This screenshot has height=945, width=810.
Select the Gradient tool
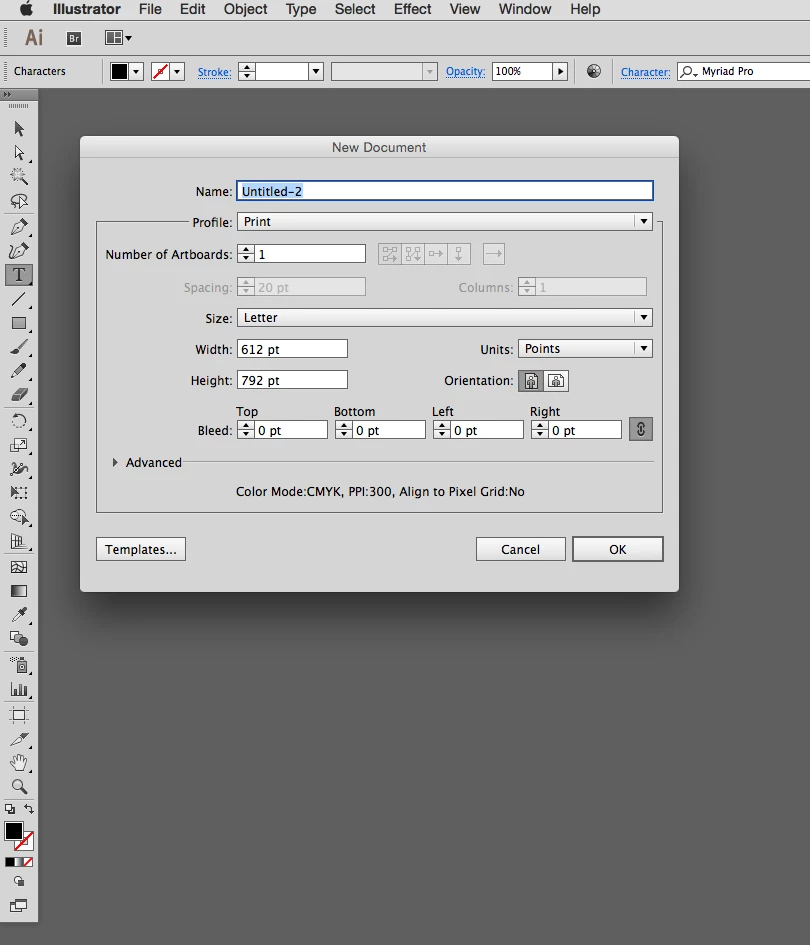(x=19, y=591)
